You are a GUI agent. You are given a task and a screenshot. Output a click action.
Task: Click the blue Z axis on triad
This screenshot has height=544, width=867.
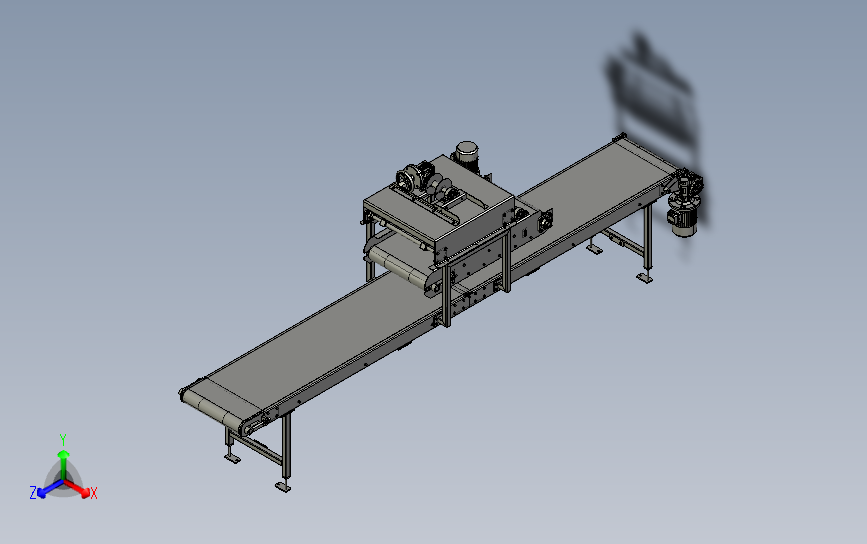[50, 489]
